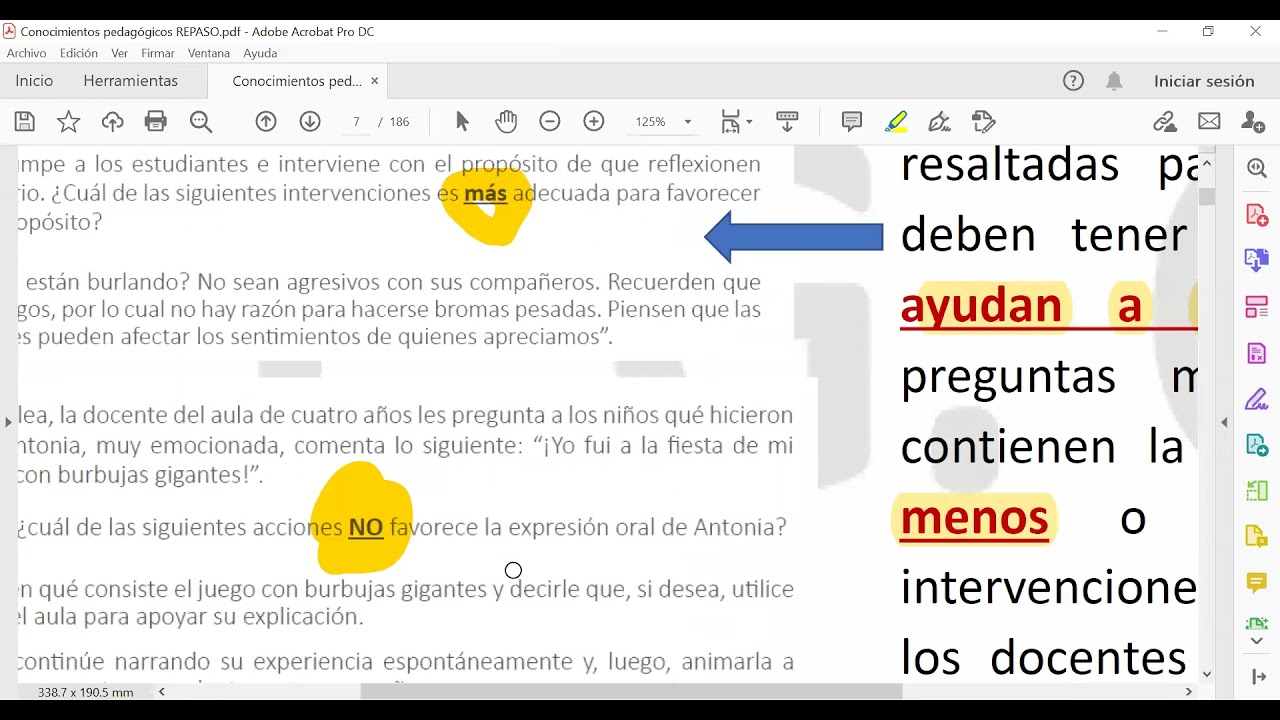Switch to the Inicio tab

coord(34,81)
